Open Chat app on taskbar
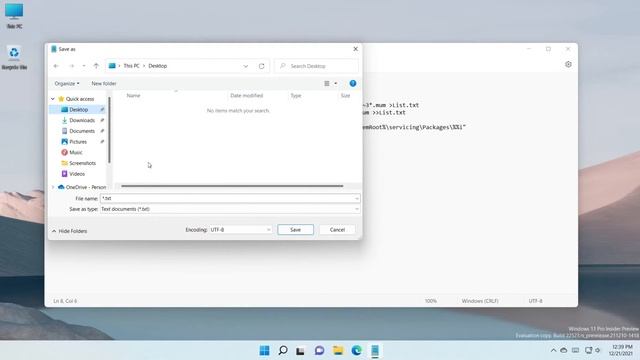Image resolution: width=640 pixels, height=360 pixels. [x=319, y=350]
